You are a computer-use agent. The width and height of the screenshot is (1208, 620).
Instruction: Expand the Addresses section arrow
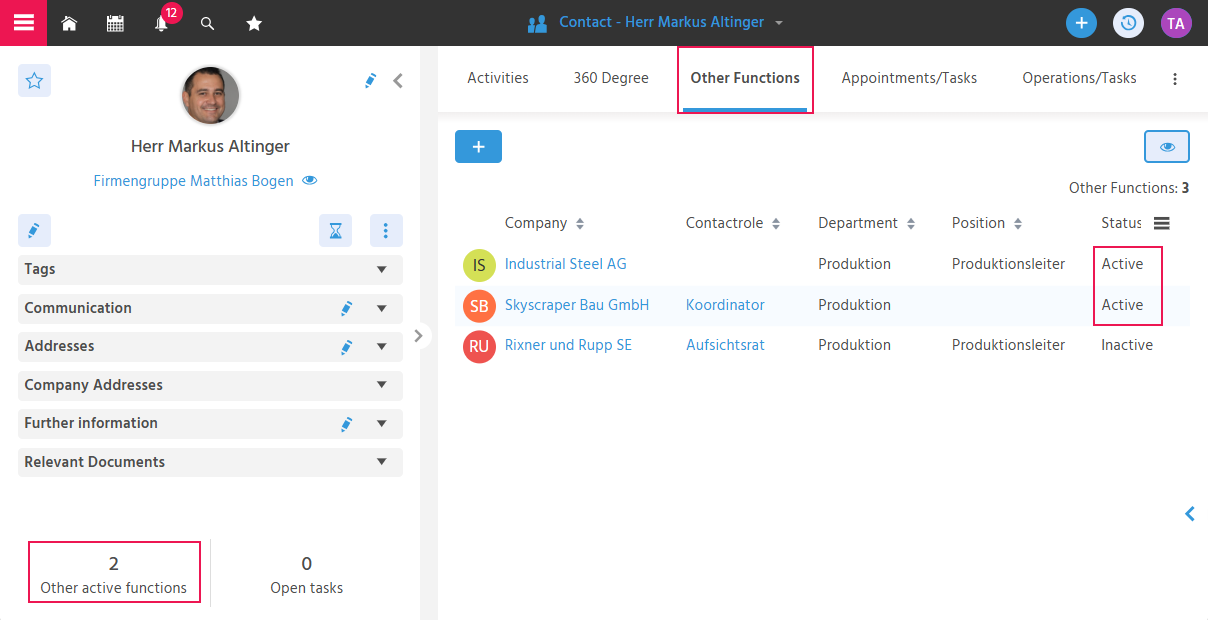click(x=381, y=347)
